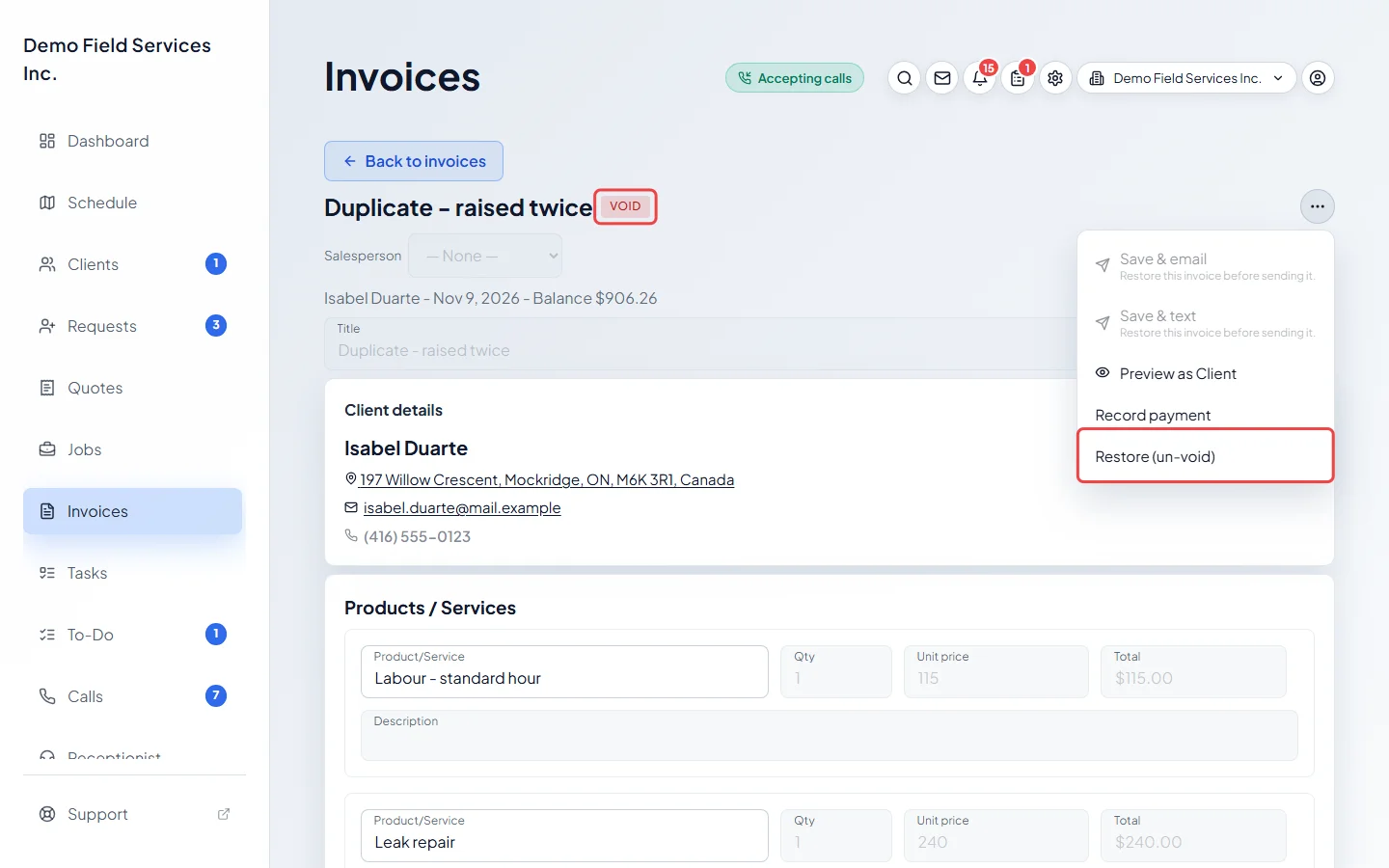Click the VOID status badge

[625, 206]
